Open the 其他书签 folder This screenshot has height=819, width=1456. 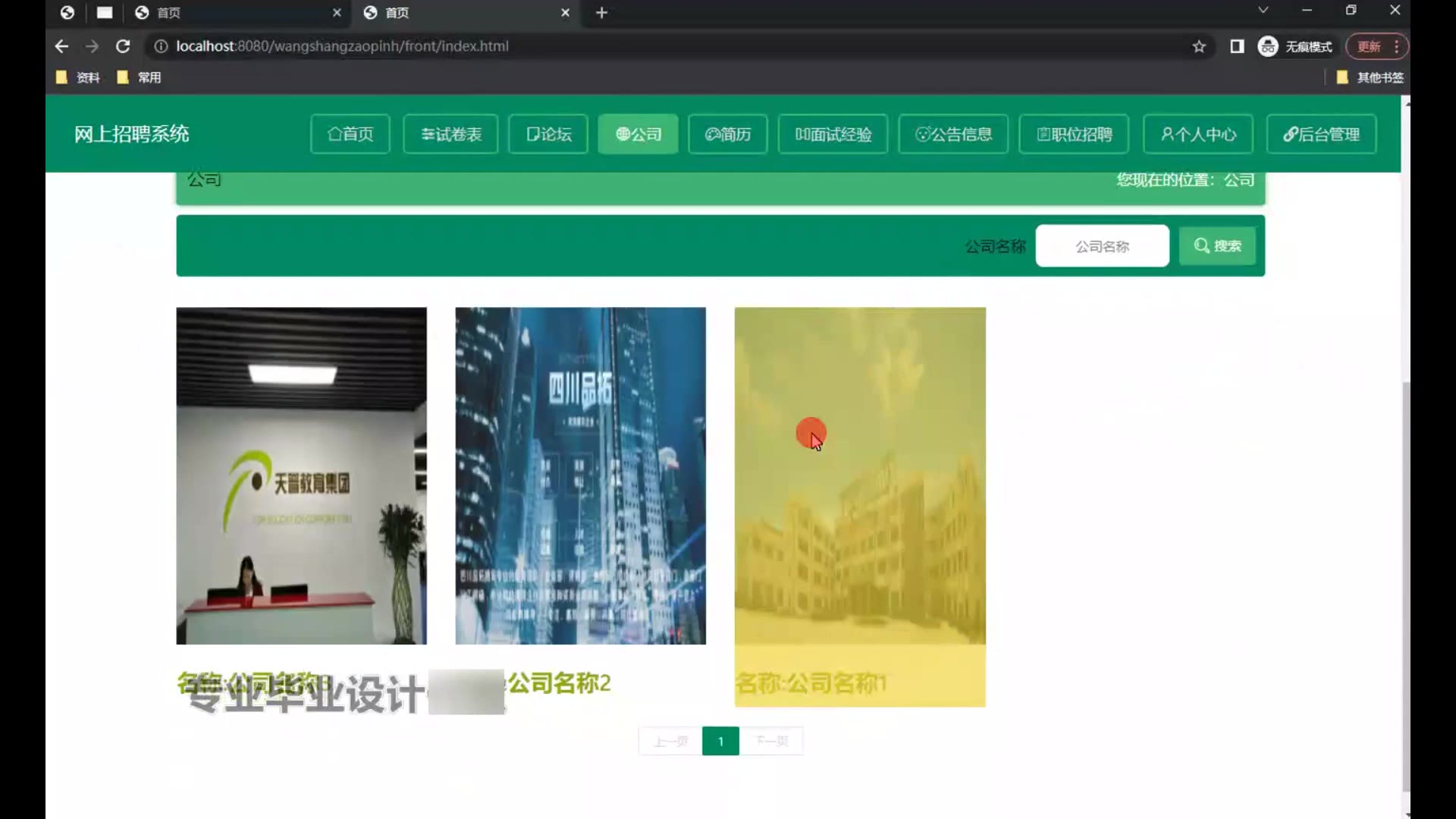1370,77
